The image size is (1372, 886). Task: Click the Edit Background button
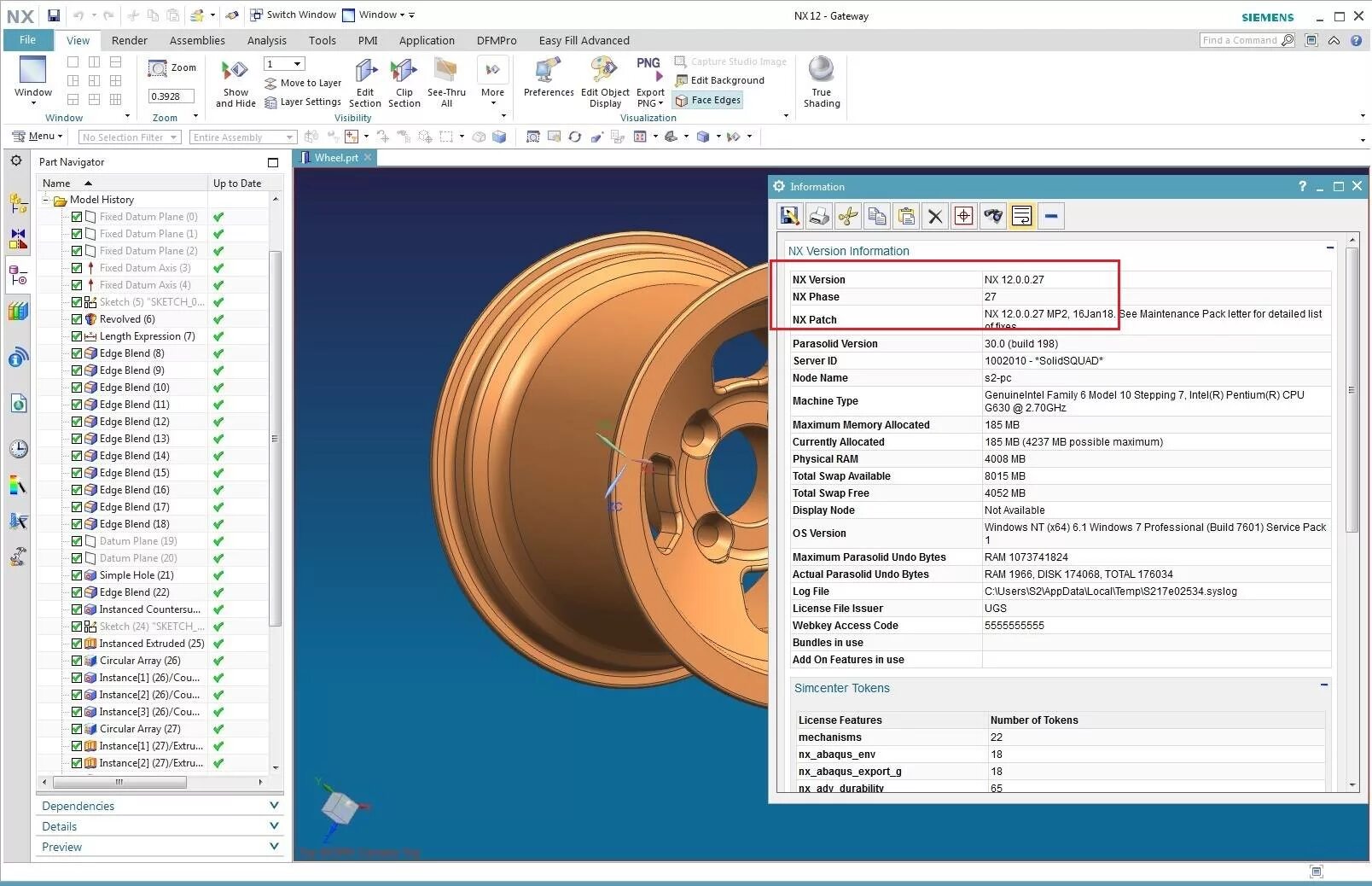click(719, 80)
